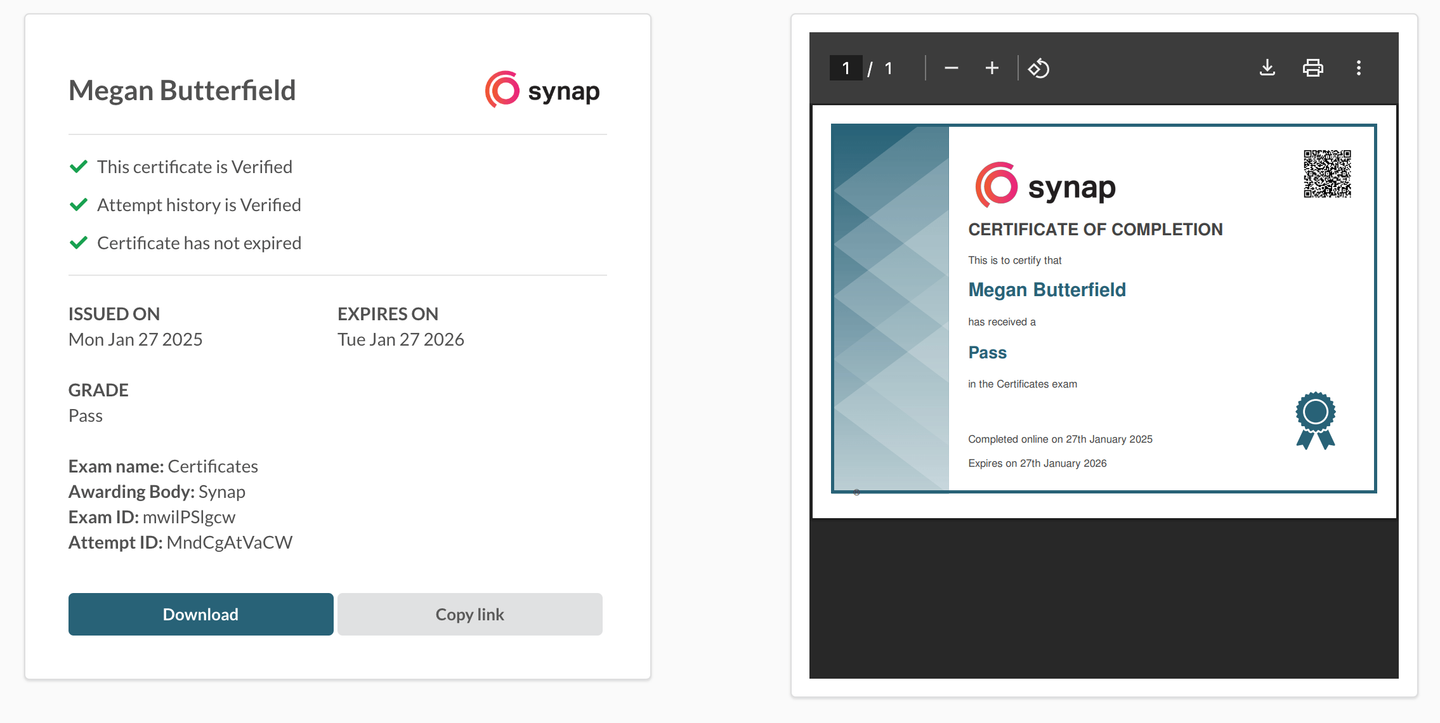Viewport: 1440px width, 723px height.
Task: Click 'Megan Butterfield' on the certificate
Action: [1046, 289]
